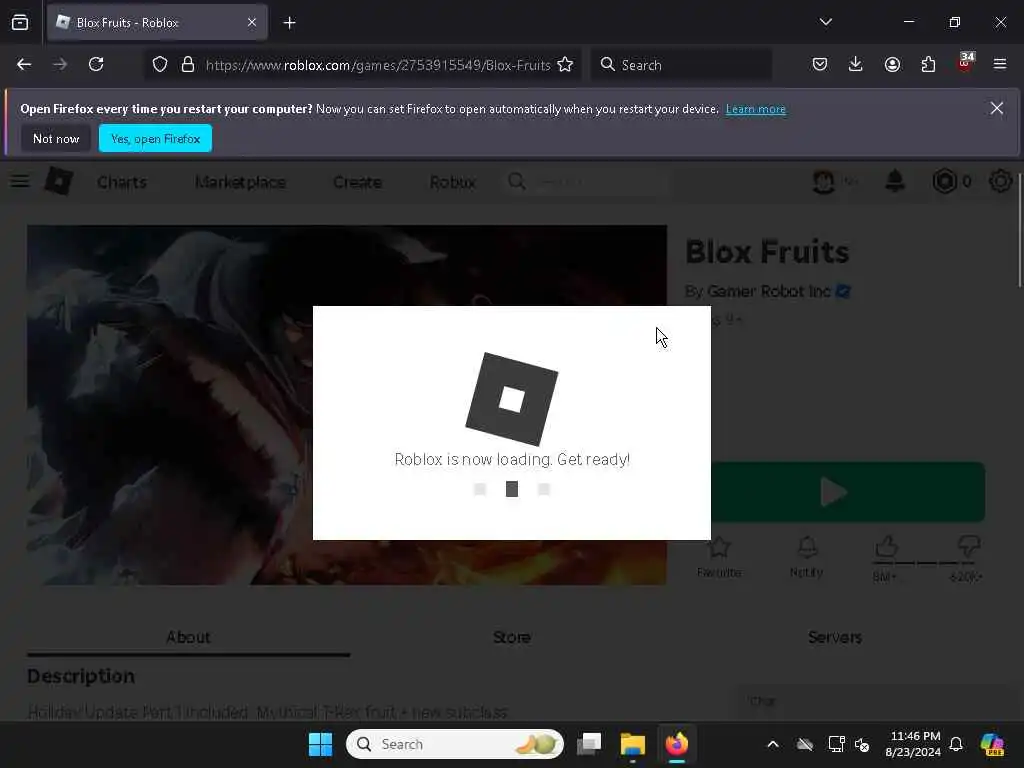Click the Firefox Search box

coord(681,65)
